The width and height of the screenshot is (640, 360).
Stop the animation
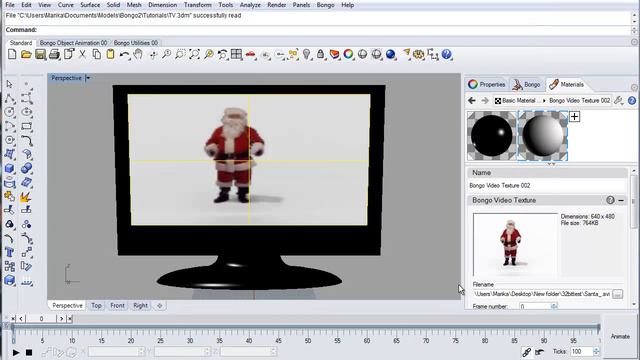(29, 352)
